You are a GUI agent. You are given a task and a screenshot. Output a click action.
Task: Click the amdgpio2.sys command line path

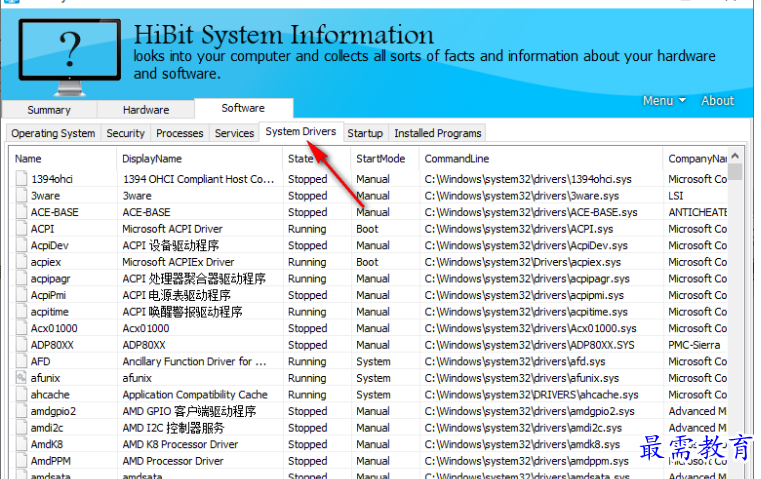click(529, 411)
